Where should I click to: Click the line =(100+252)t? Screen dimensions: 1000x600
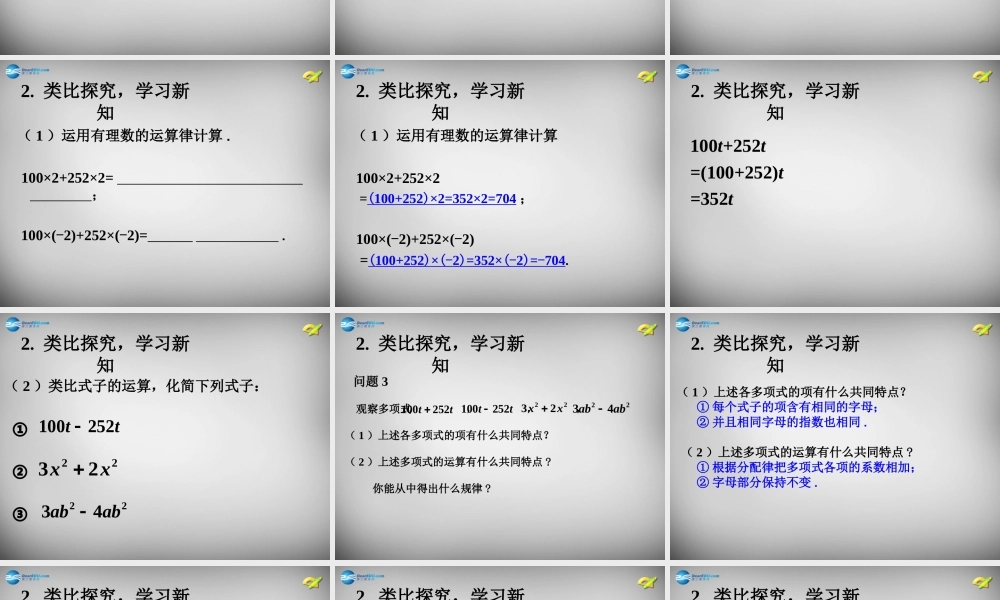pos(737,173)
